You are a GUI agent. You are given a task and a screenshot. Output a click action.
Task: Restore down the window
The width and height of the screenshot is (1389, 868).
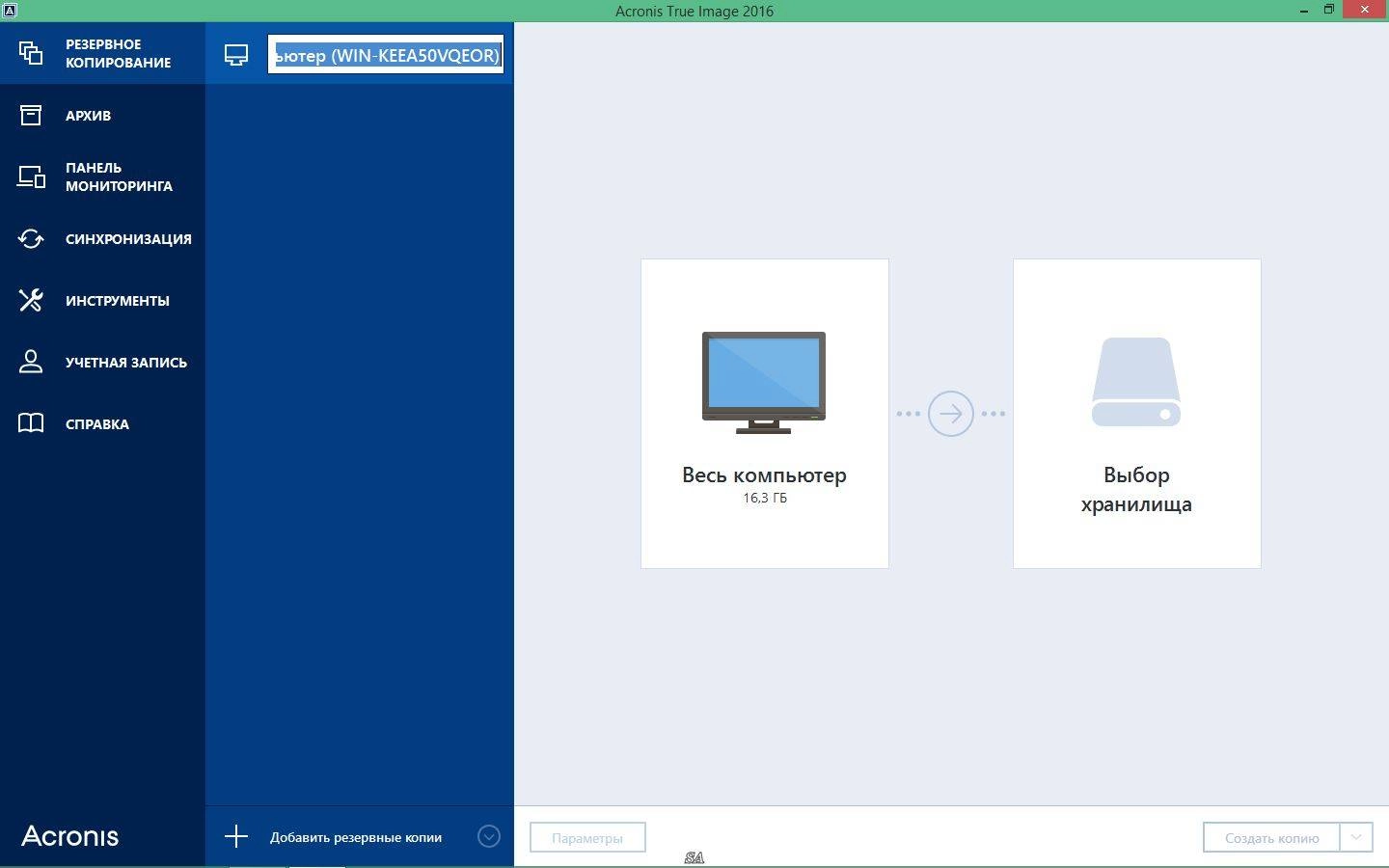point(1329,10)
